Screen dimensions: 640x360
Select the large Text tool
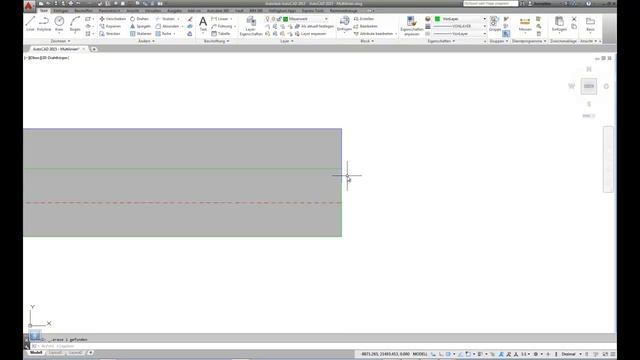(x=203, y=24)
